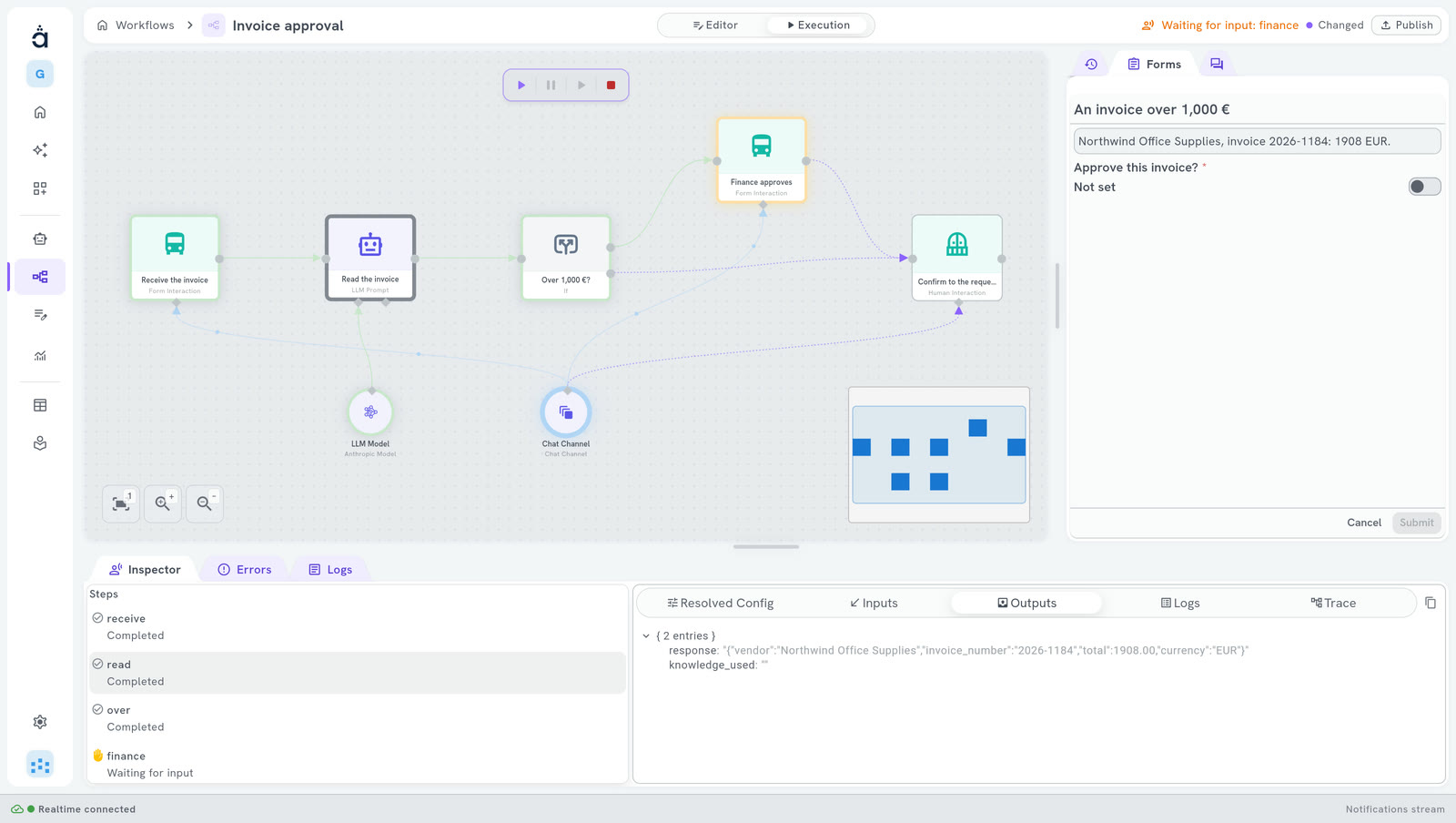The height and width of the screenshot is (823, 1456).
Task: Select the receive step in Steps list
Action: coord(358,627)
